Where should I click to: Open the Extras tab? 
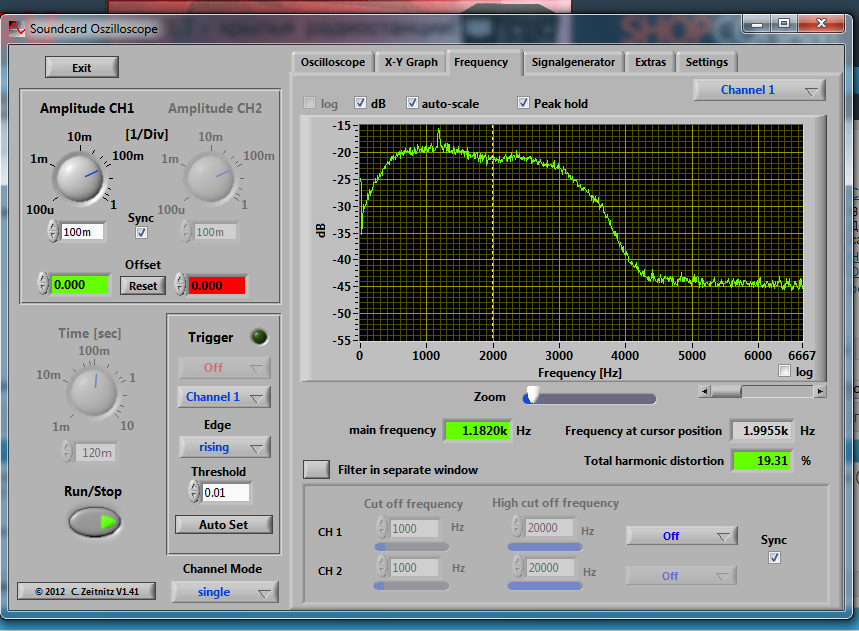[x=650, y=62]
